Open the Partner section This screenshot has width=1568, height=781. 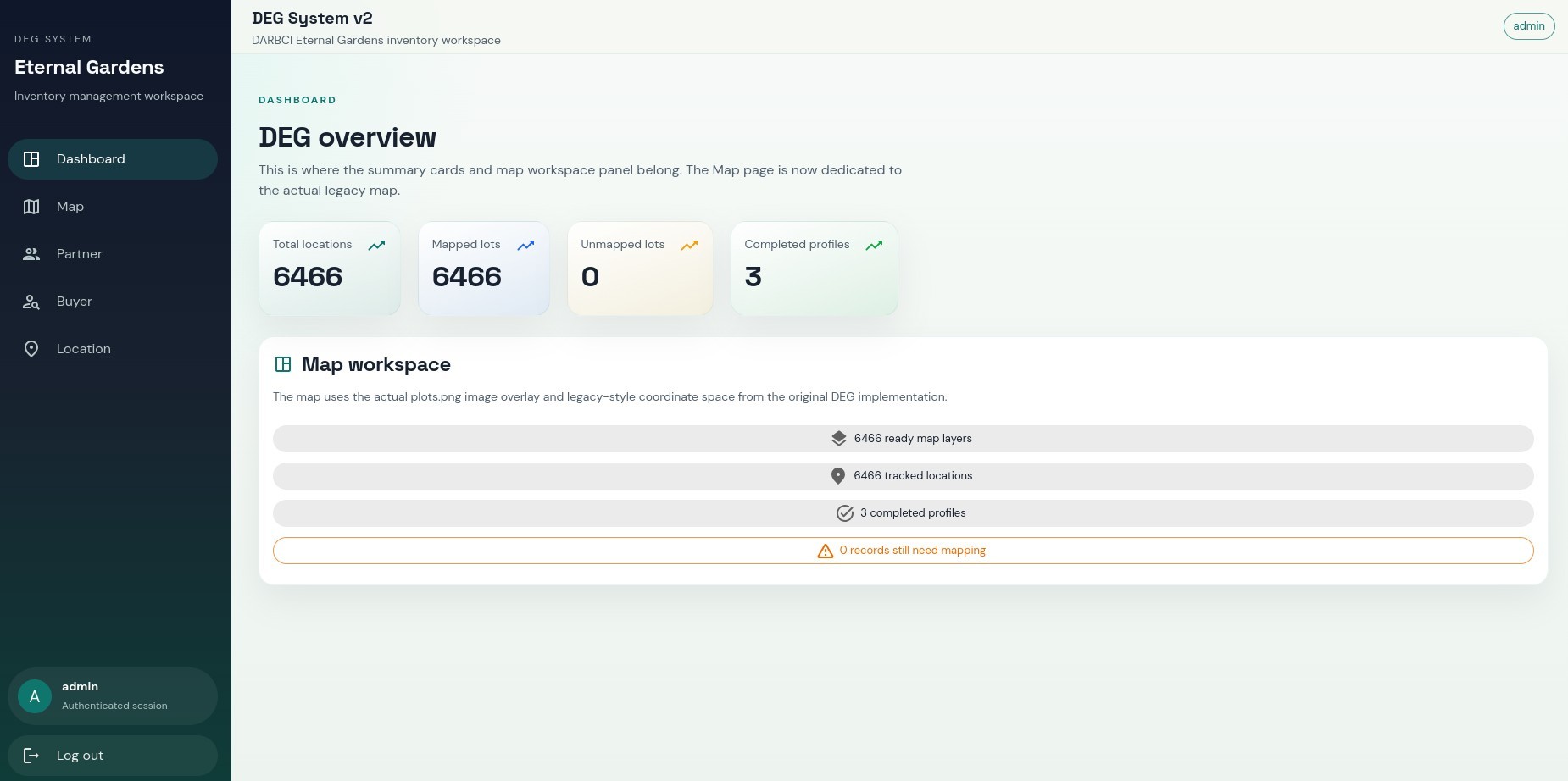[113, 254]
